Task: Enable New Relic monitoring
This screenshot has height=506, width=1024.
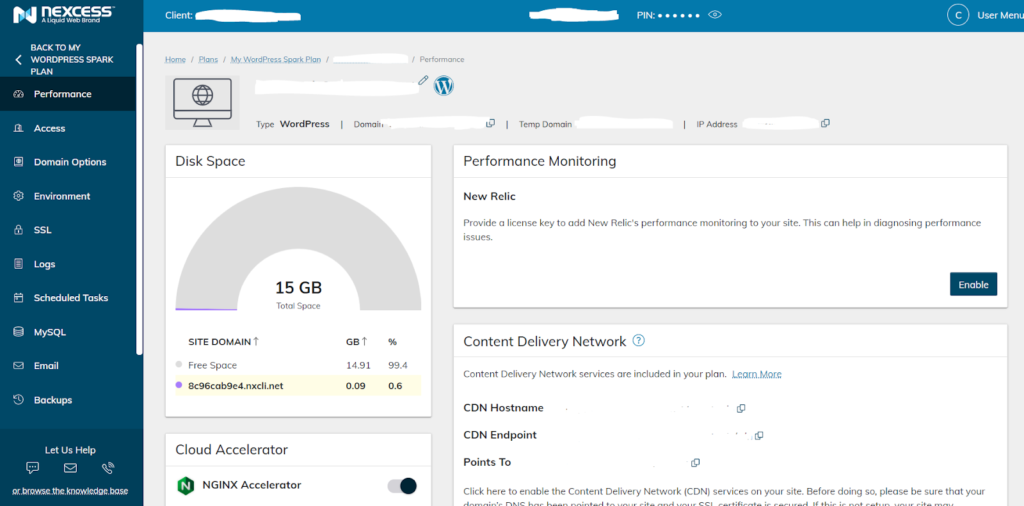Action: click(973, 284)
